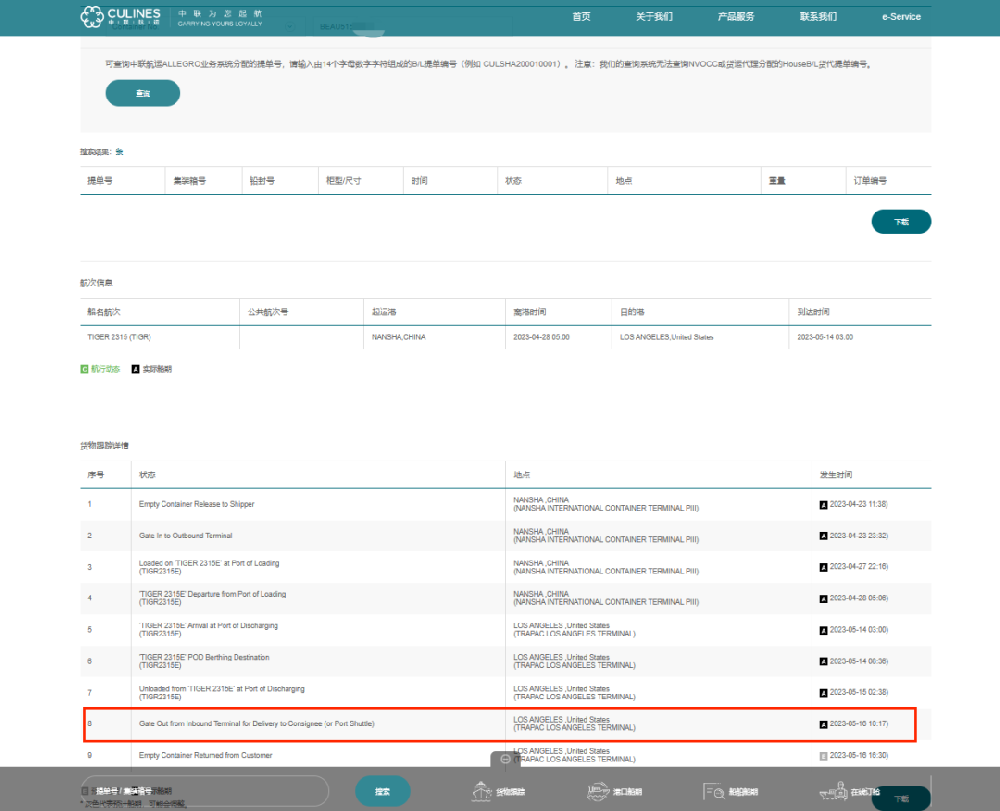Collapse the bottom bar using the round minus icon
The width and height of the screenshot is (1000, 811).
click(x=505, y=759)
